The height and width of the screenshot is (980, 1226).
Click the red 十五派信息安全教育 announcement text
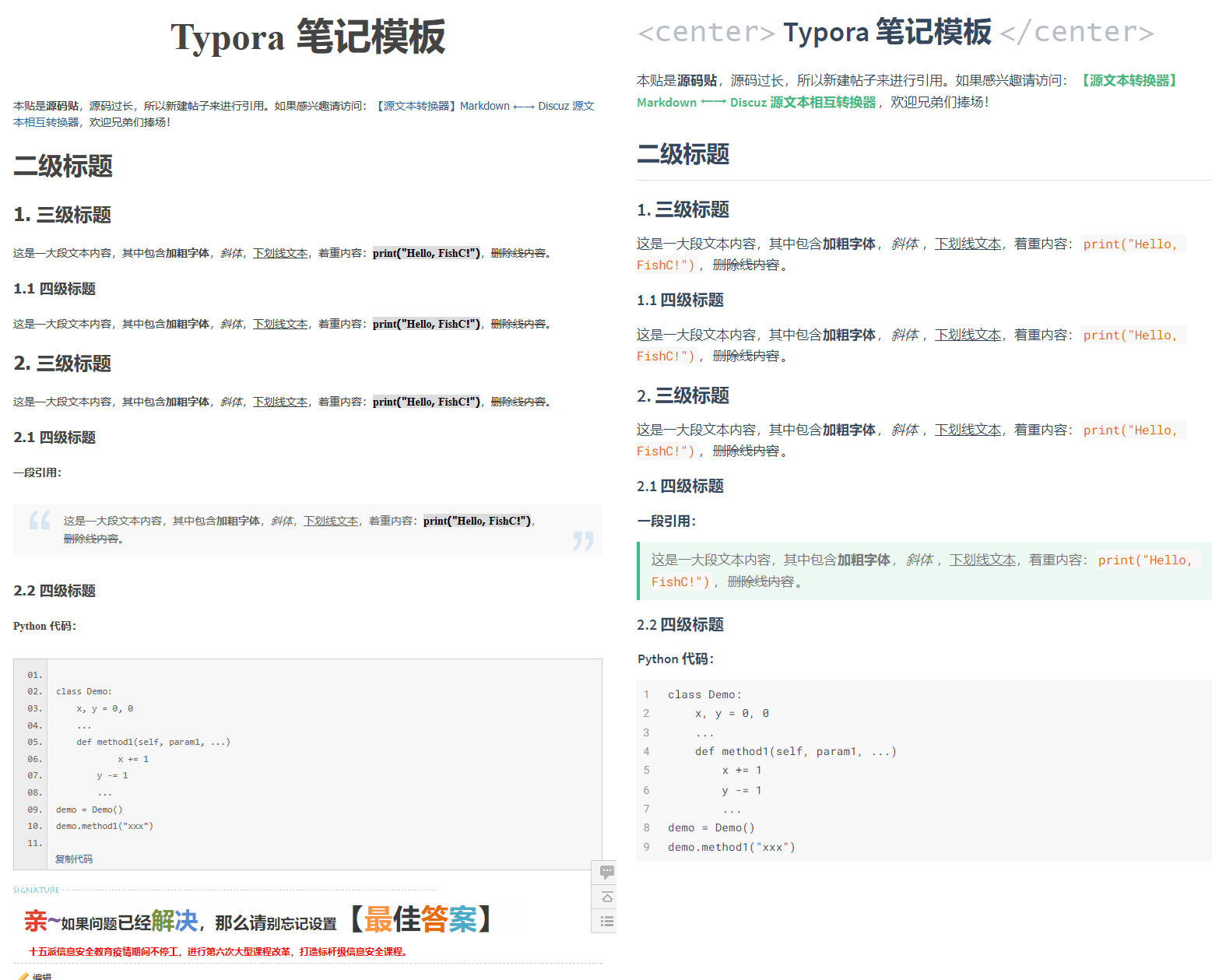[217, 951]
